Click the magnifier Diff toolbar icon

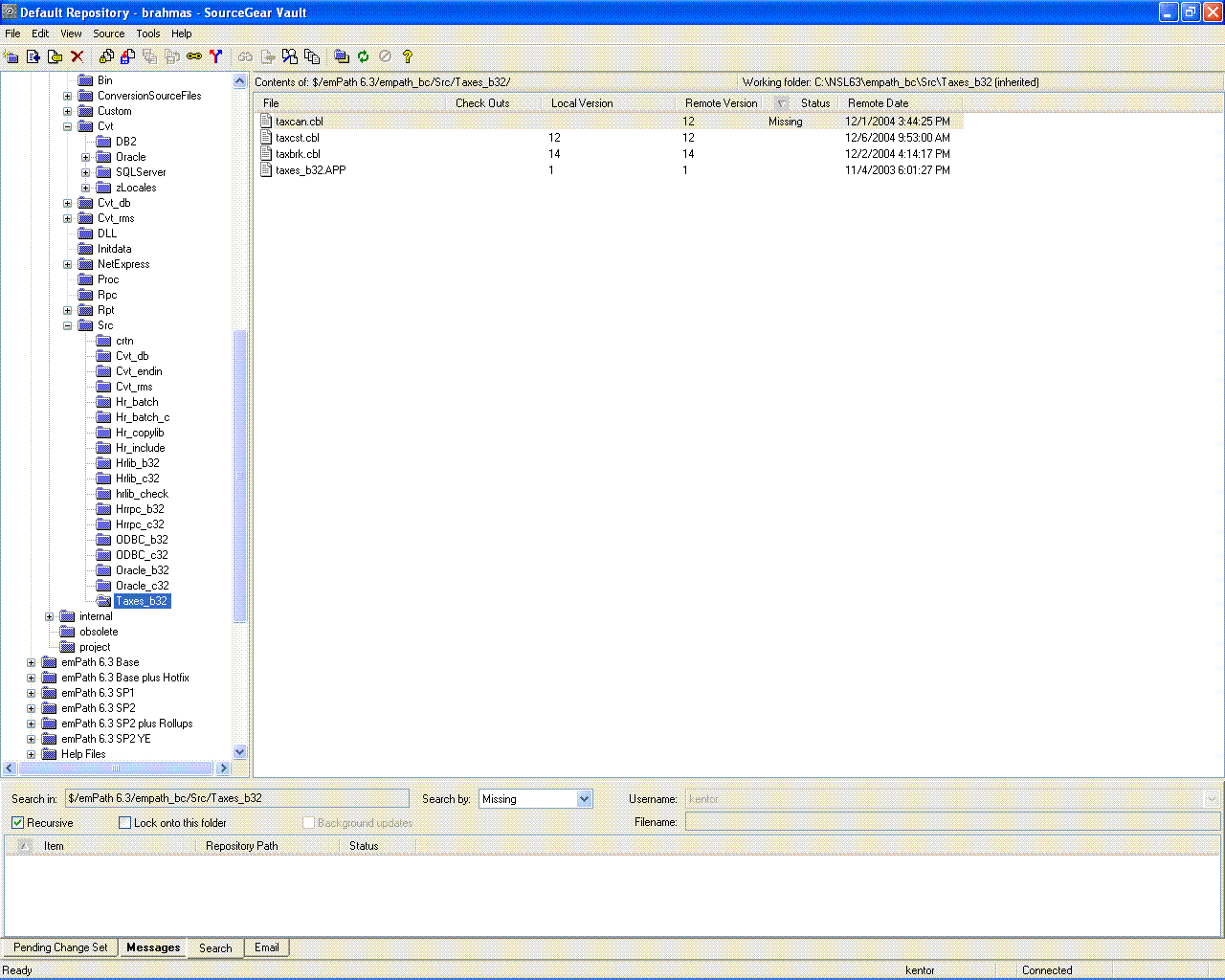pos(289,56)
